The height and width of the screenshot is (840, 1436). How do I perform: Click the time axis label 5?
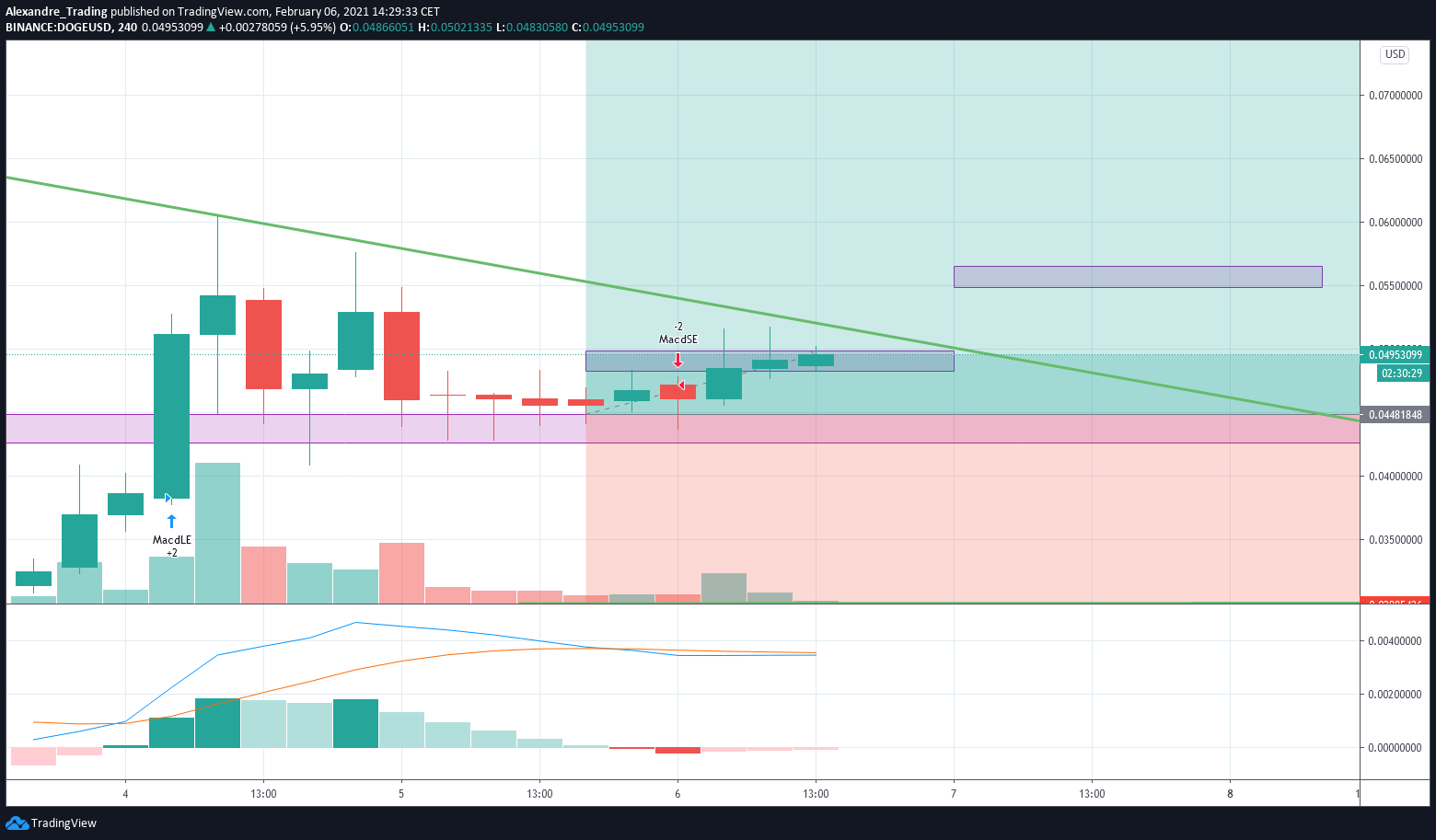pyautogui.click(x=401, y=794)
